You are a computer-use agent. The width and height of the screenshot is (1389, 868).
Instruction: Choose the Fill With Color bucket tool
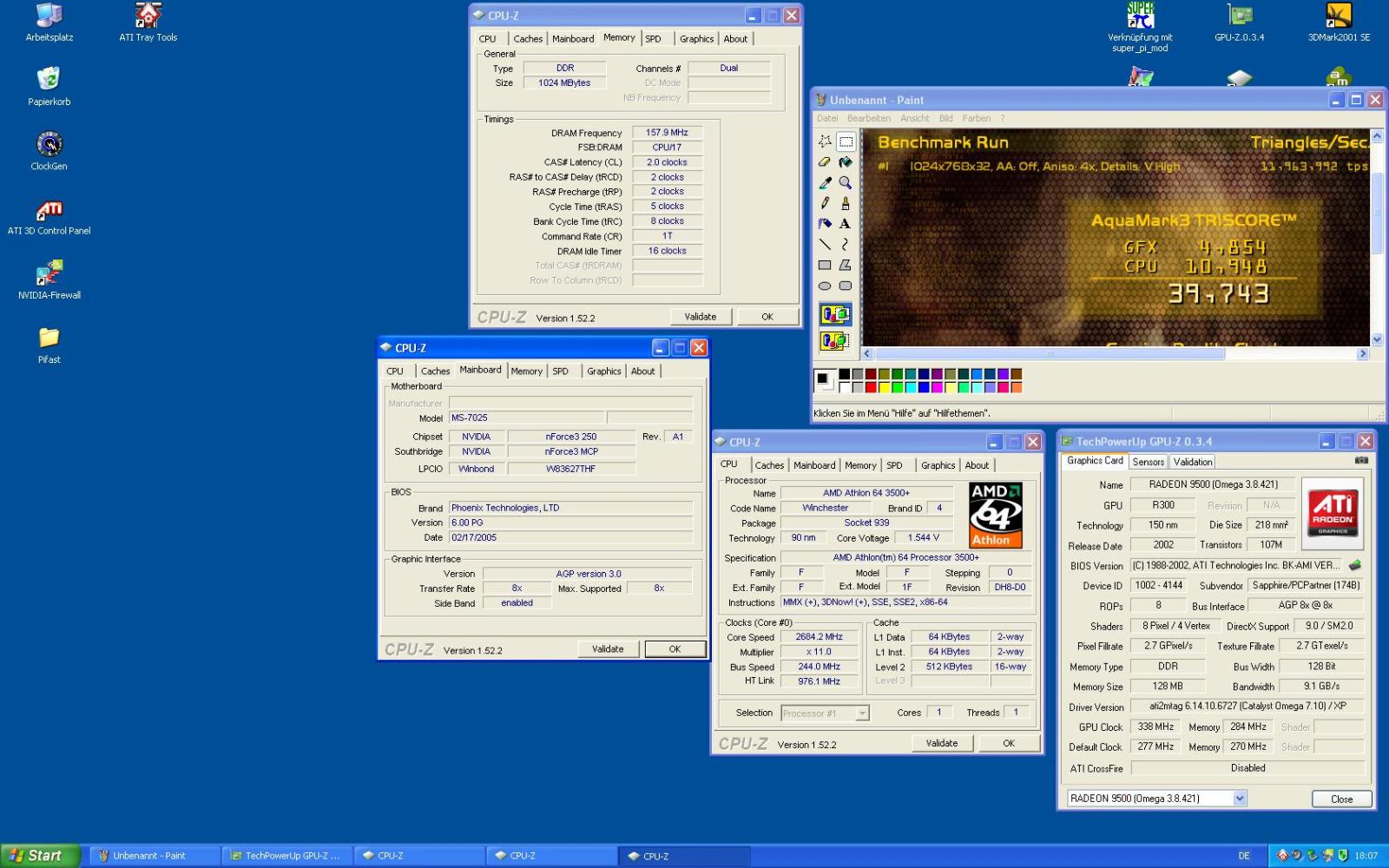tap(846, 162)
